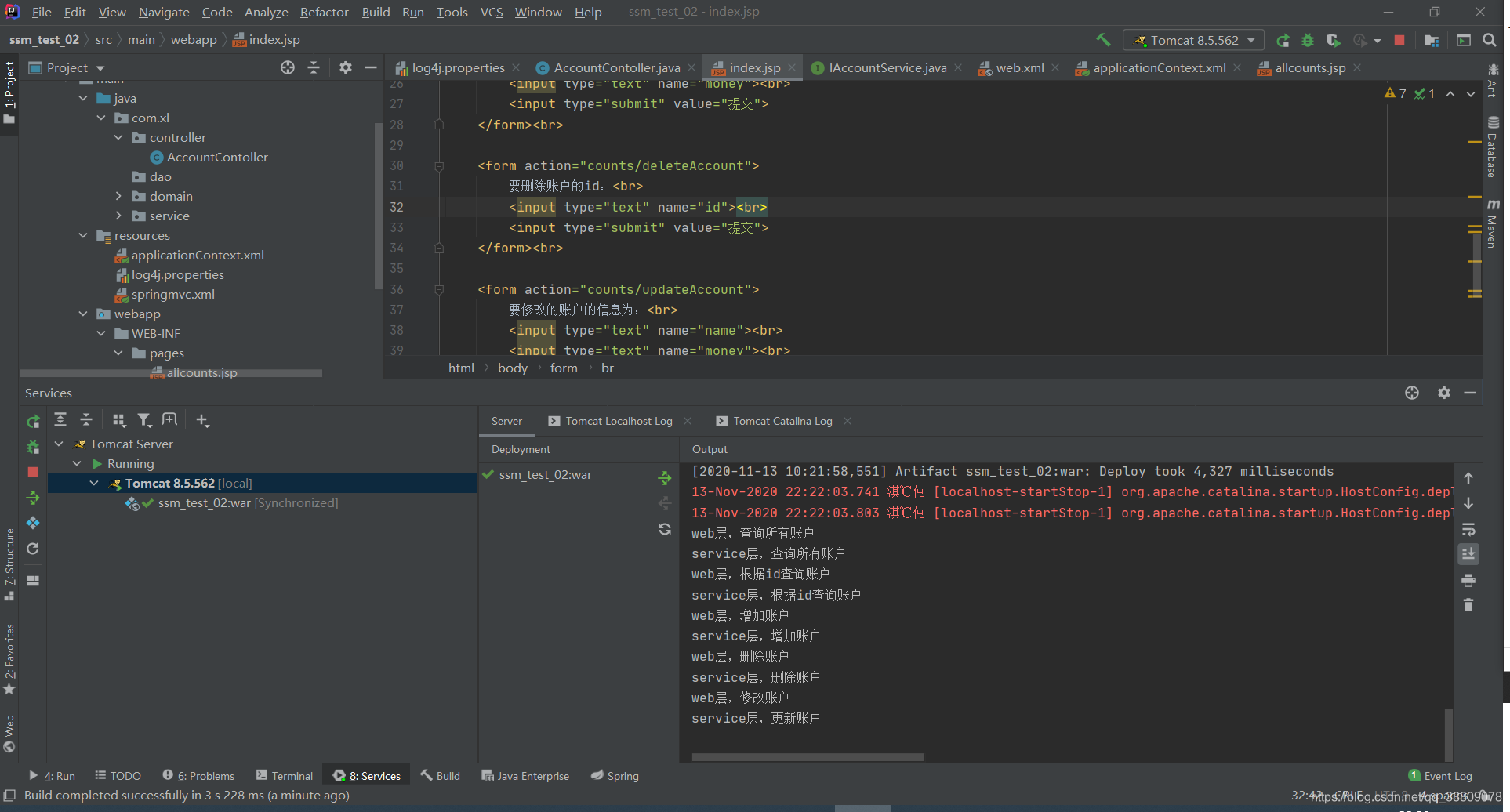Toggle the Structure side tool button
The width and height of the screenshot is (1510, 812).
9,564
